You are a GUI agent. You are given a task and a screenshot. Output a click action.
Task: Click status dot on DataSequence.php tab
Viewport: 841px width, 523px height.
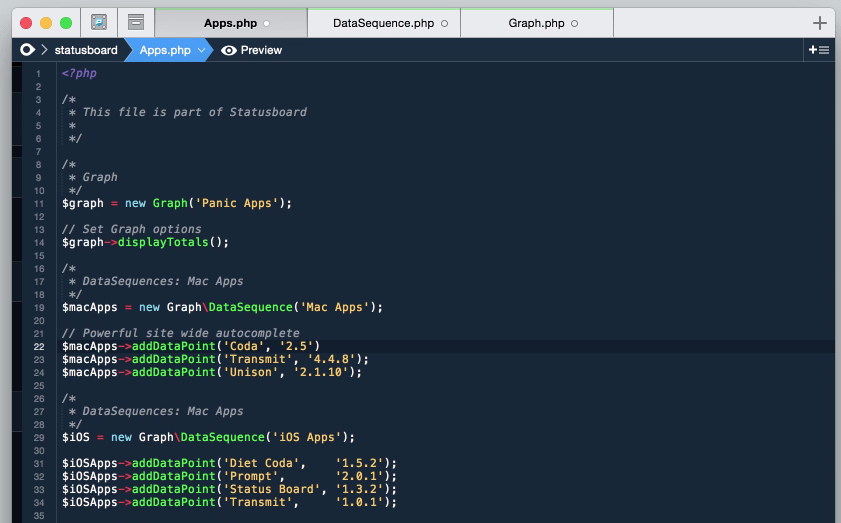[444, 23]
